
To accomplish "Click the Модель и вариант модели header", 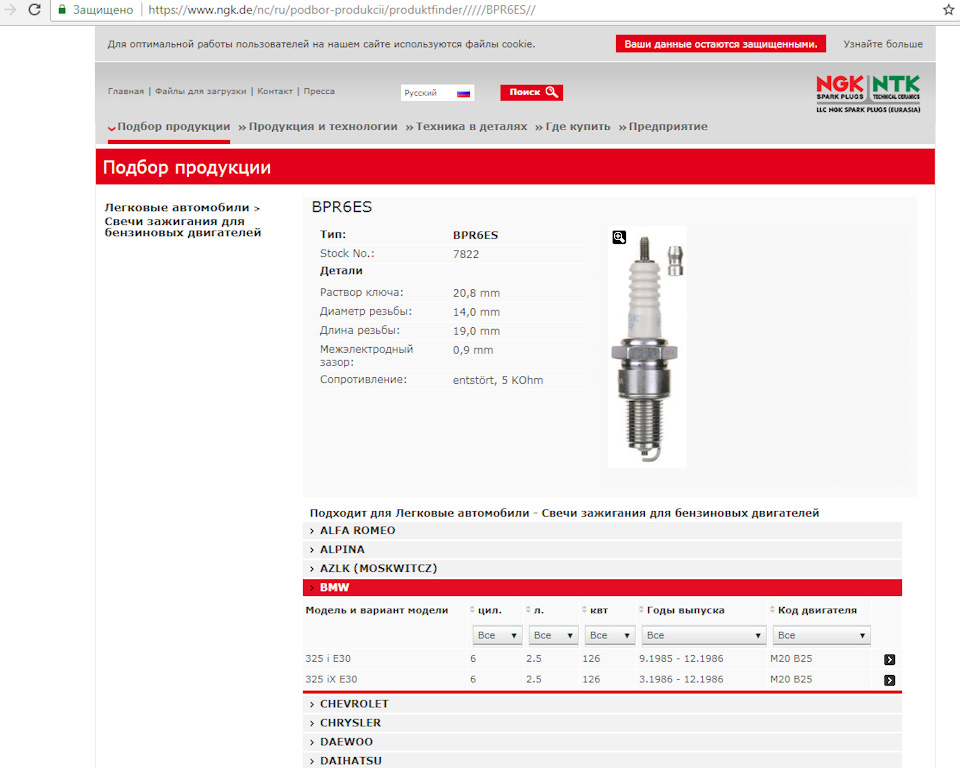I will pyautogui.click(x=377, y=611).
